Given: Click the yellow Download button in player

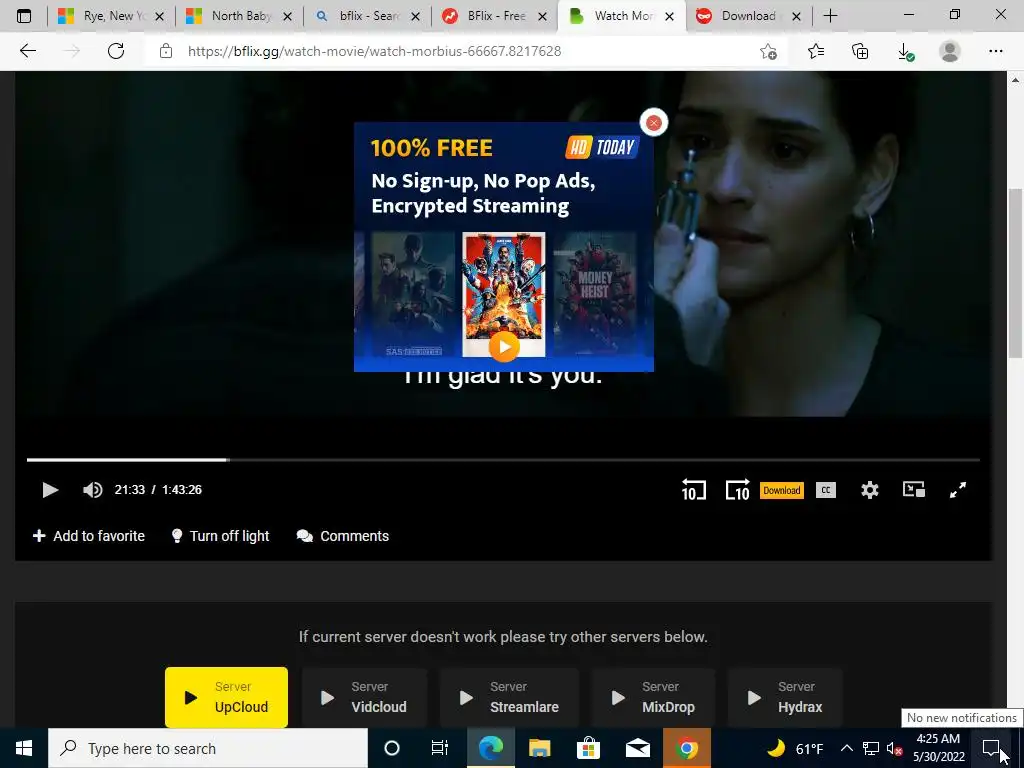Looking at the screenshot, I should 782,490.
